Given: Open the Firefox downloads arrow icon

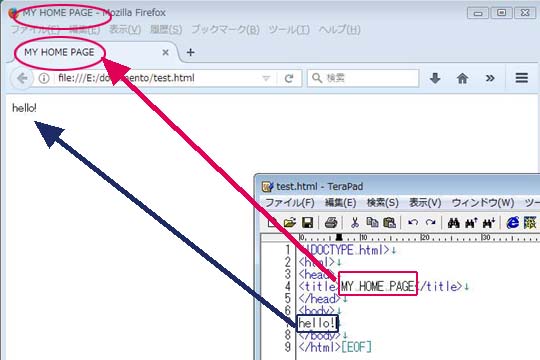Looking at the screenshot, I should pos(435,78).
